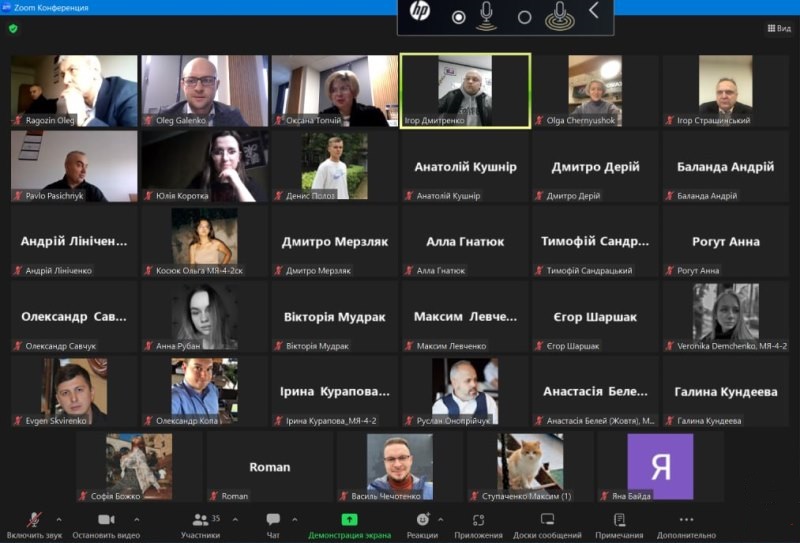Select Юлія Коротка video tile

tap(205, 166)
